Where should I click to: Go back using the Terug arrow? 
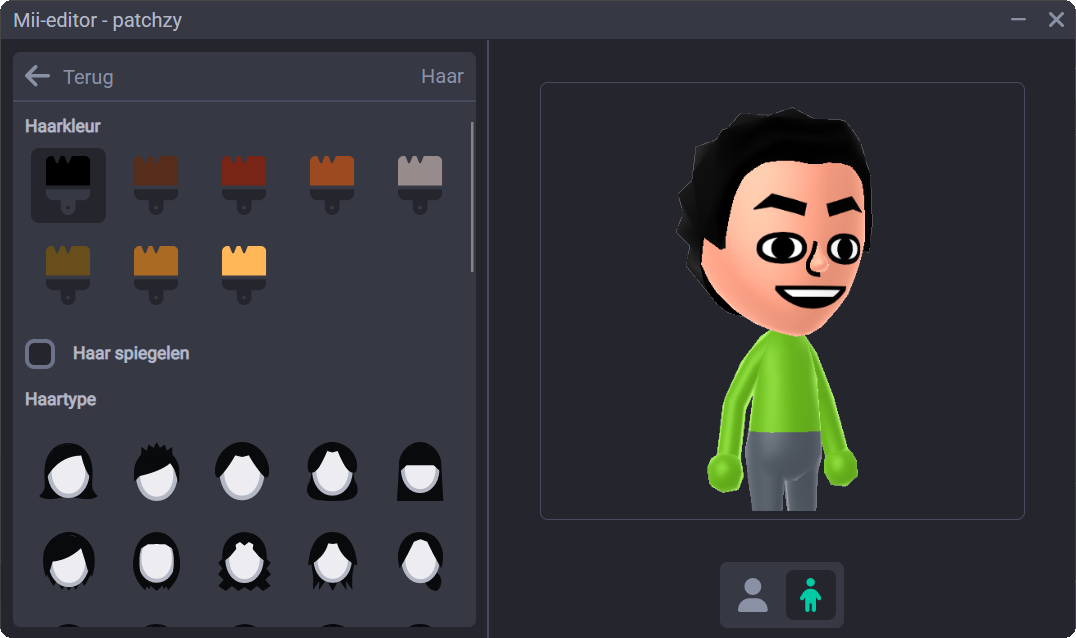(x=37, y=76)
